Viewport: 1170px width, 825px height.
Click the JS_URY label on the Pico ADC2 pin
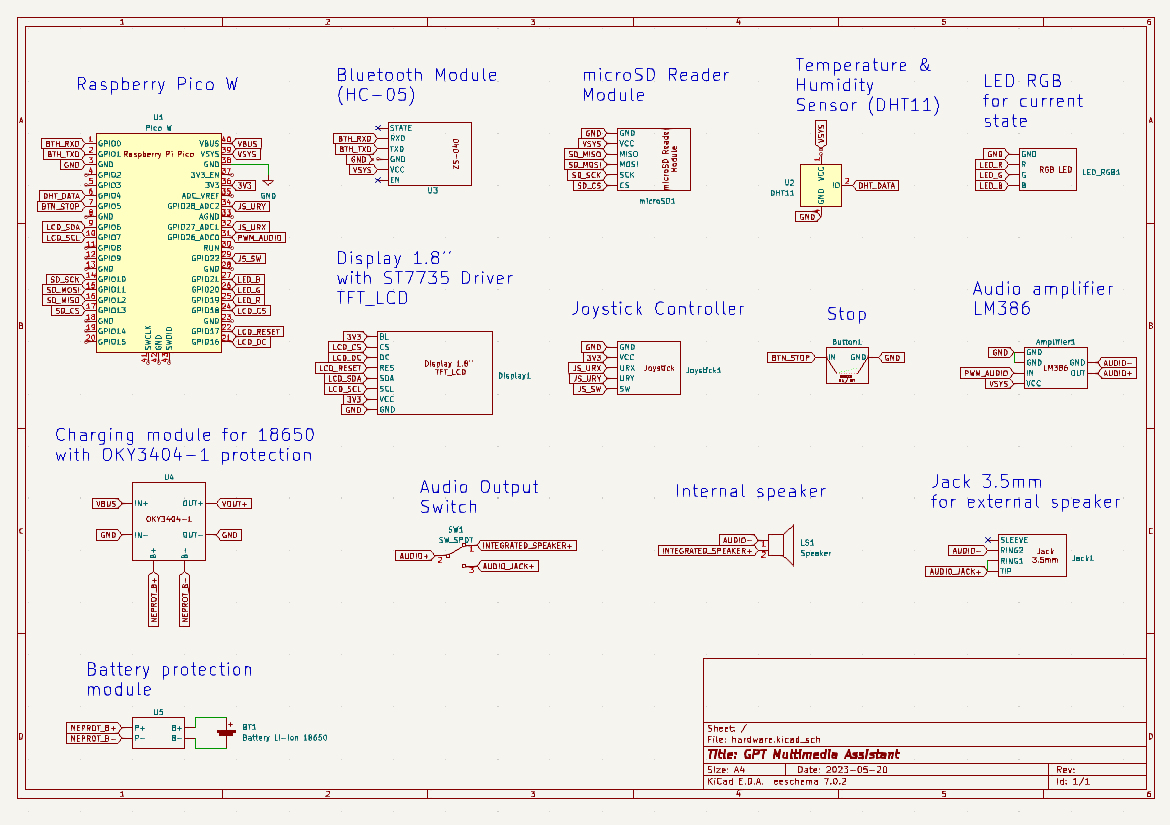(252, 207)
